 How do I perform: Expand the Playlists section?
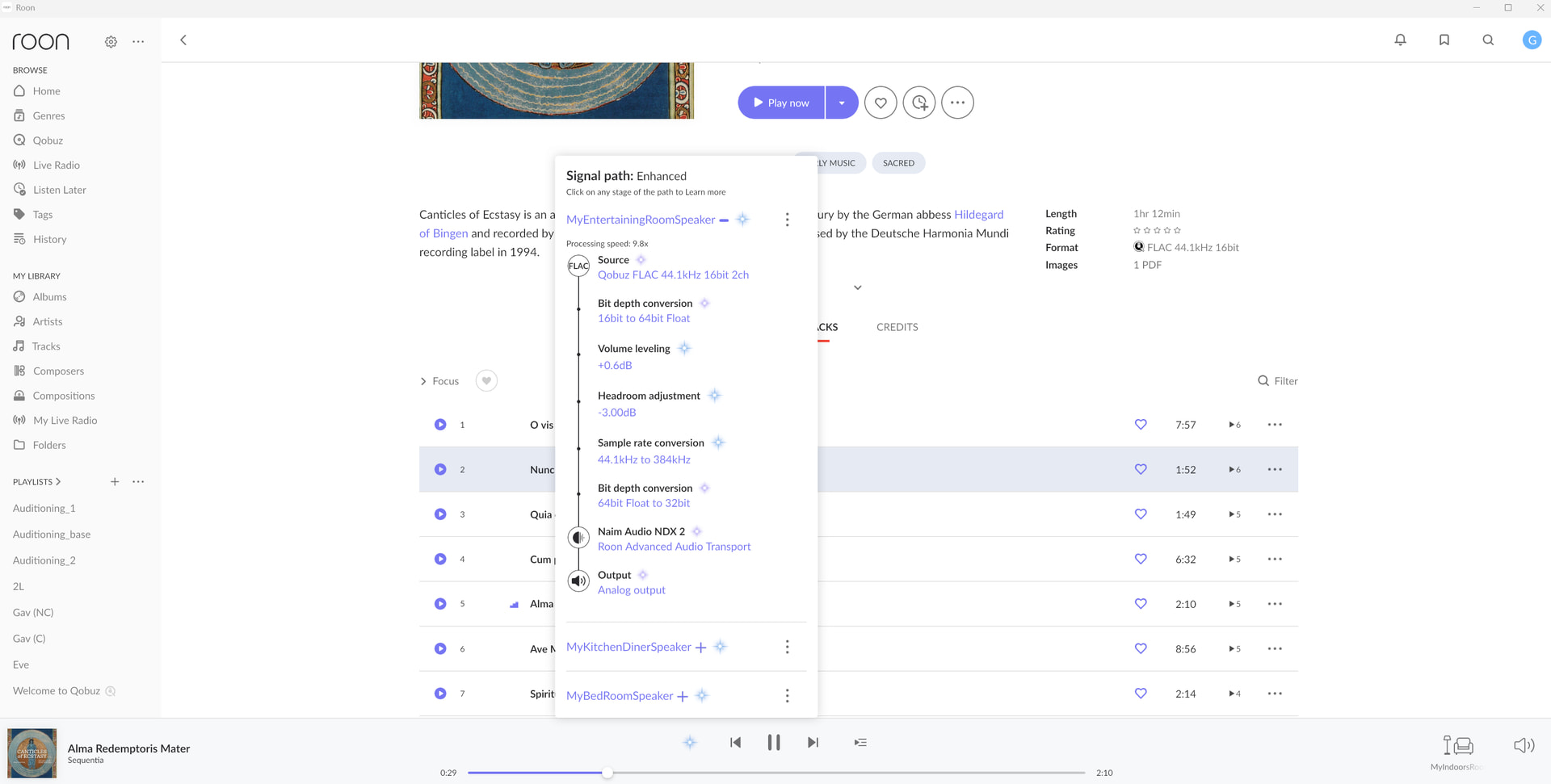point(37,482)
